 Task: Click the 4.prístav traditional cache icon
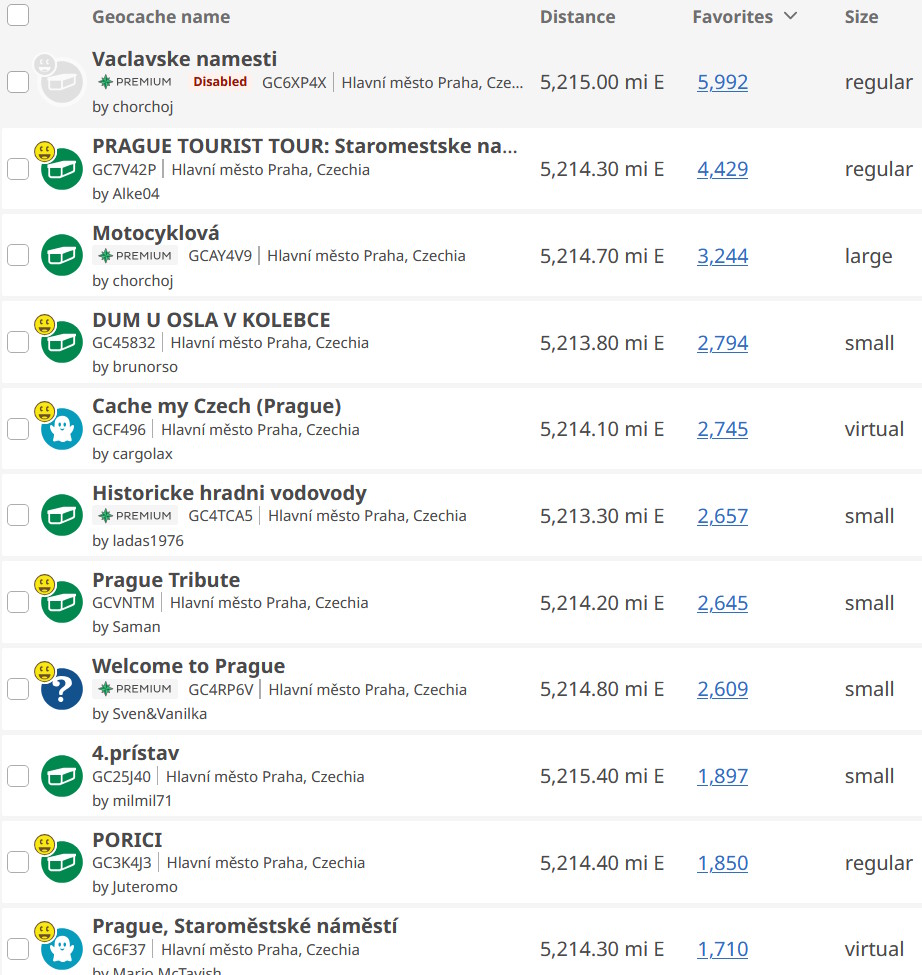pos(62,776)
